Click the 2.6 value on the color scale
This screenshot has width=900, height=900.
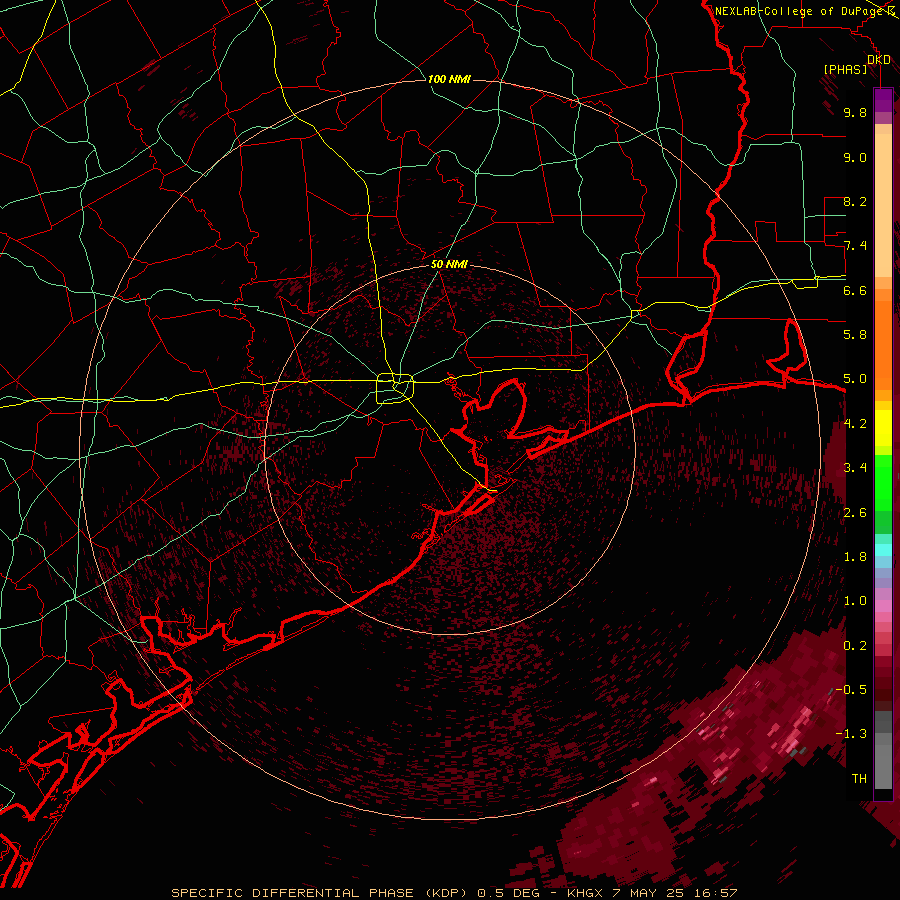click(855, 512)
